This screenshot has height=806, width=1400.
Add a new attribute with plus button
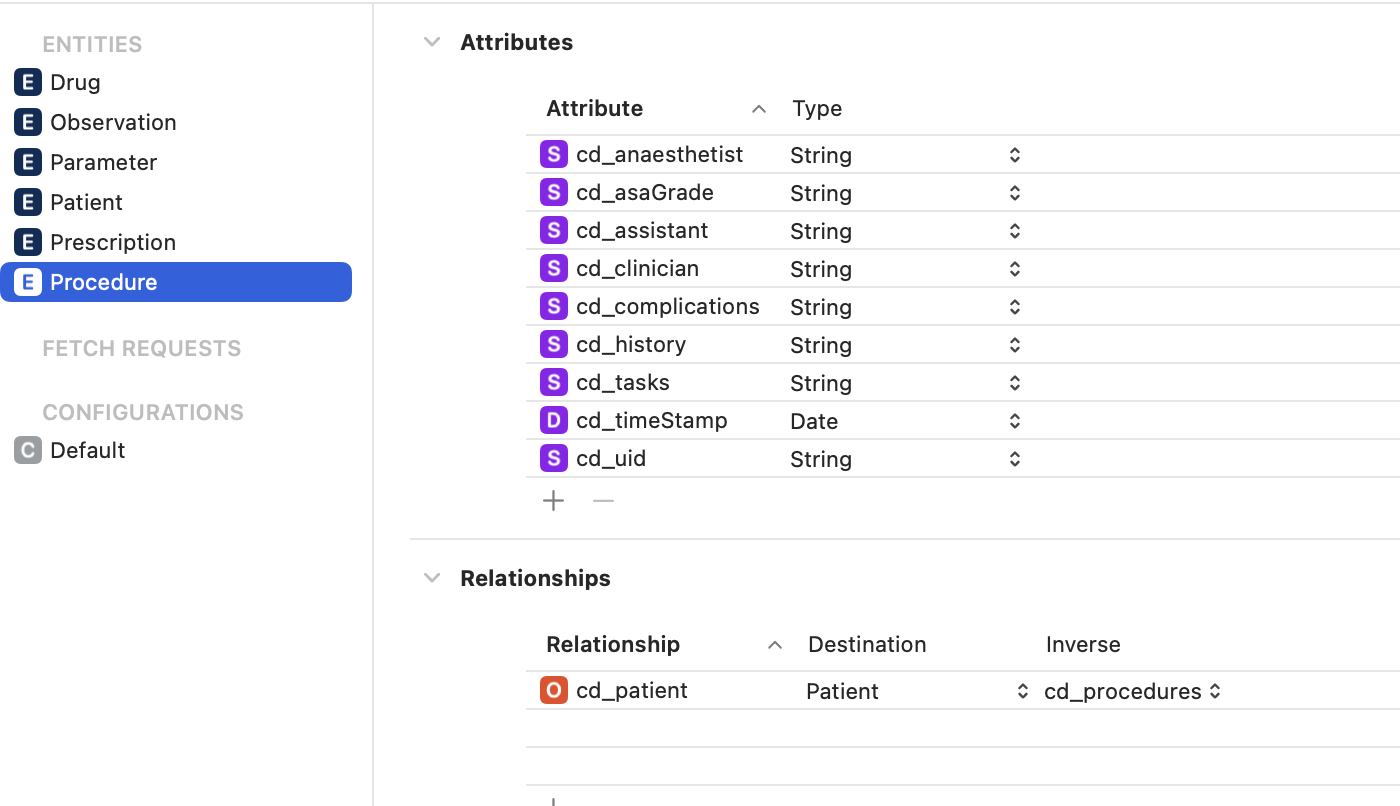(x=554, y=501)
